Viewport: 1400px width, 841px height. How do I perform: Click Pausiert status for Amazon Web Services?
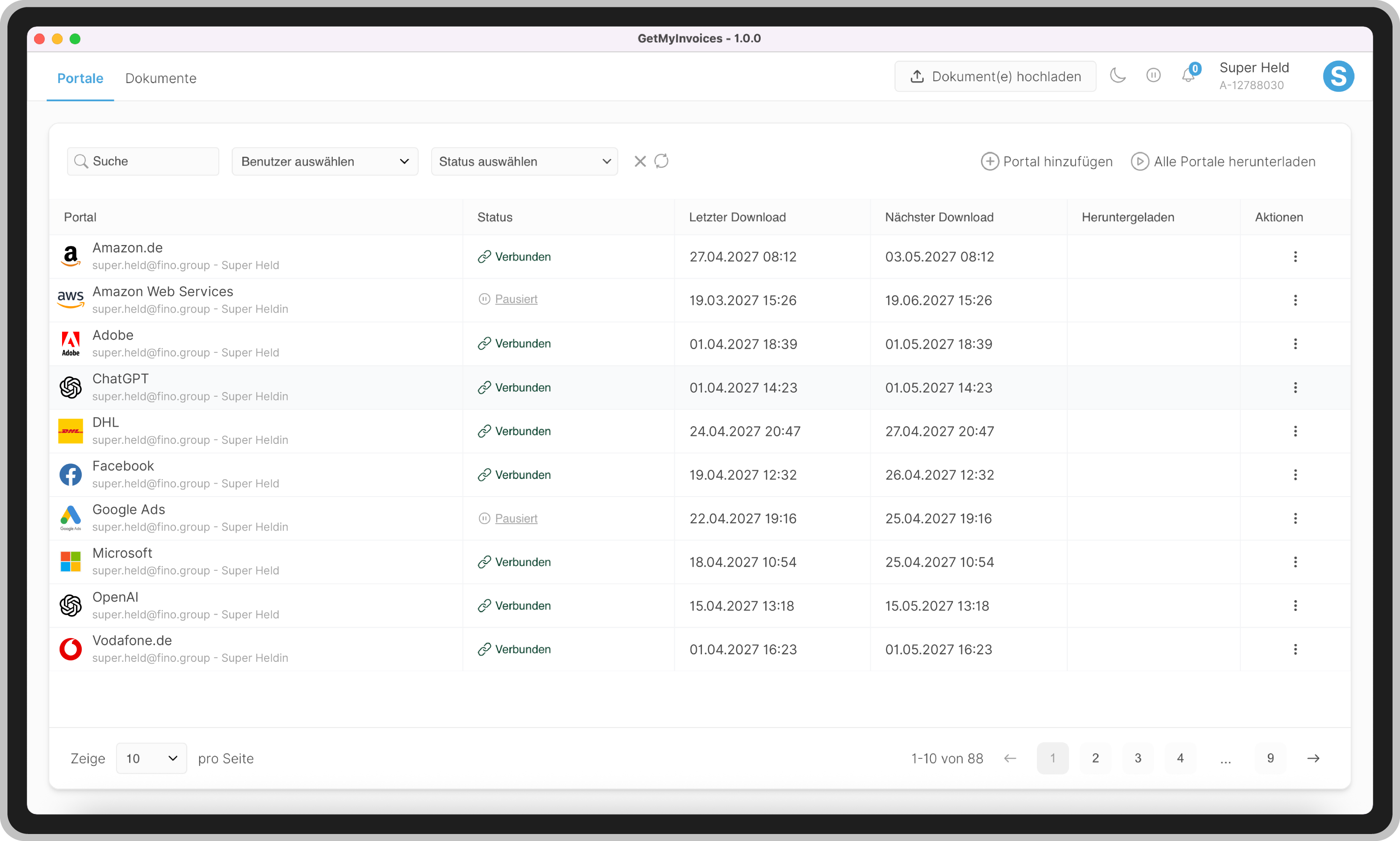(x=508, y=299)
